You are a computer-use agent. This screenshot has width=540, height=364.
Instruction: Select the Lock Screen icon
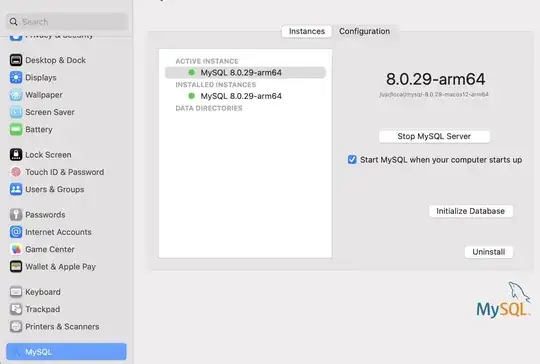pos(16,155)
